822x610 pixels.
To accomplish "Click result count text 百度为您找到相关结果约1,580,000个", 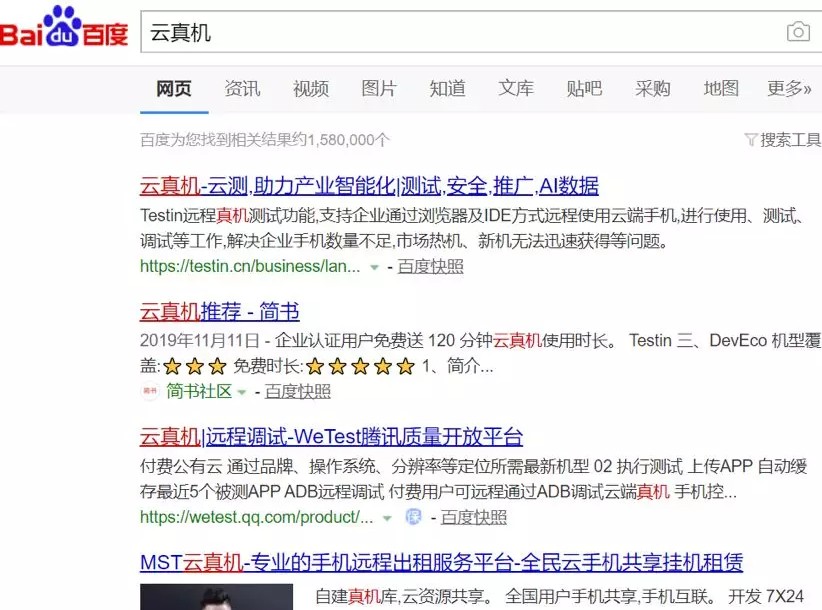I will [x=265, y=140].
